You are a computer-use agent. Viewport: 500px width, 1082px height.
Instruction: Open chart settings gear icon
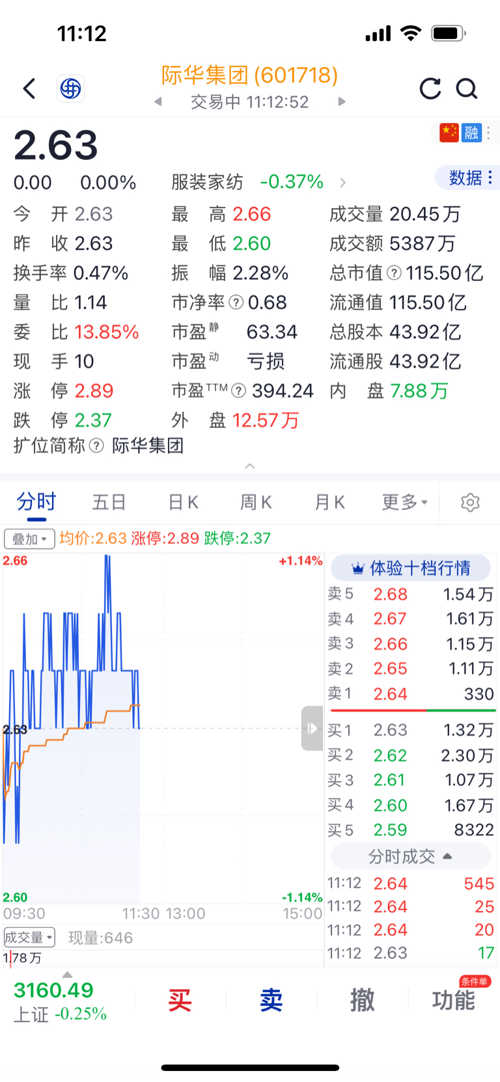pyautogui.click(x=470, y=502)
